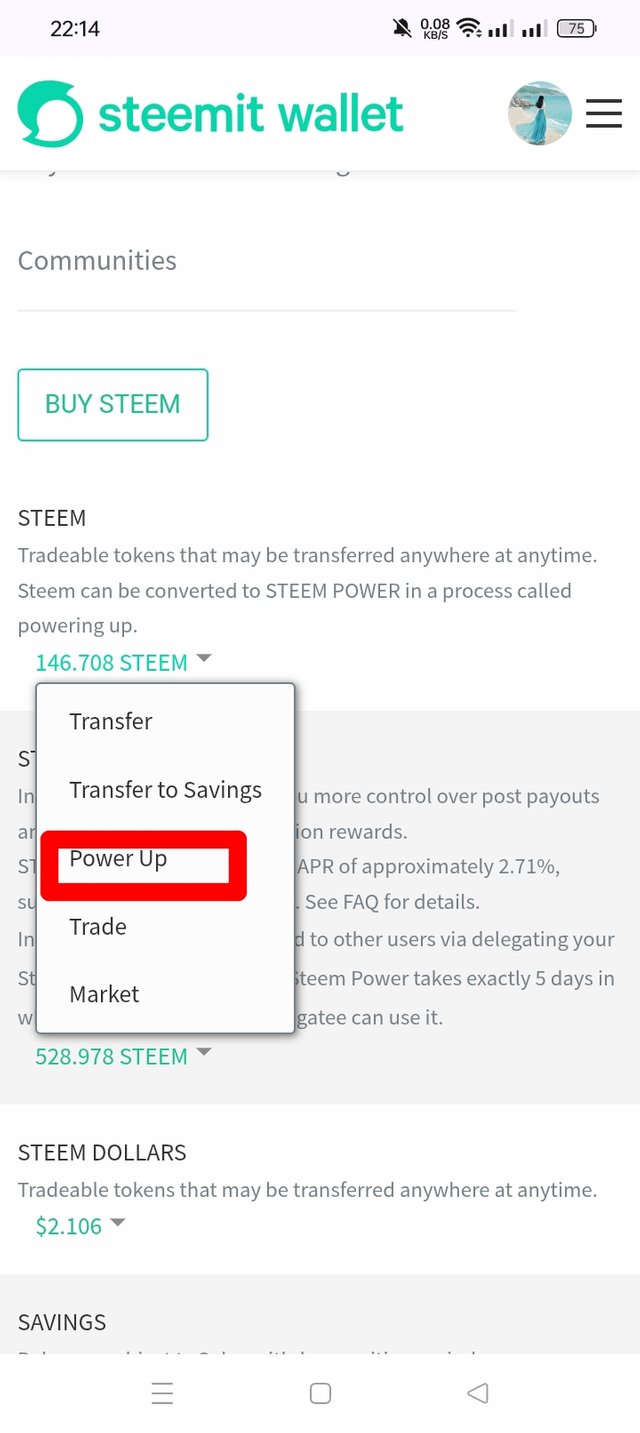Tap the Wi-Fi status icon

click(468, 29)
